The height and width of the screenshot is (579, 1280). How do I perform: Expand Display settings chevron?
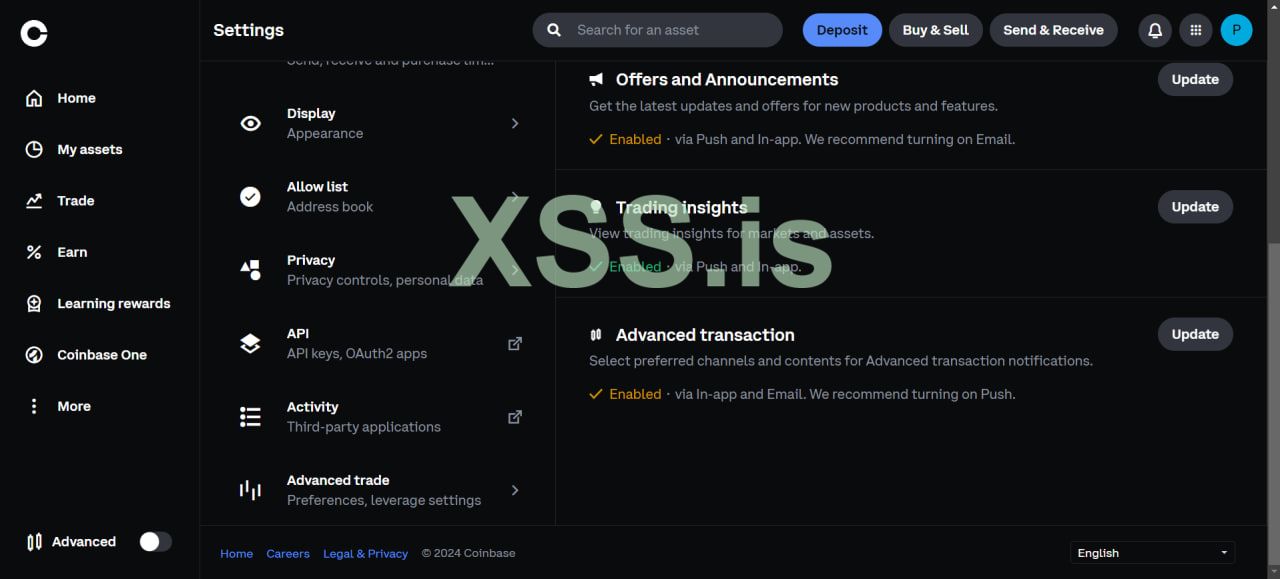[515, 123]
